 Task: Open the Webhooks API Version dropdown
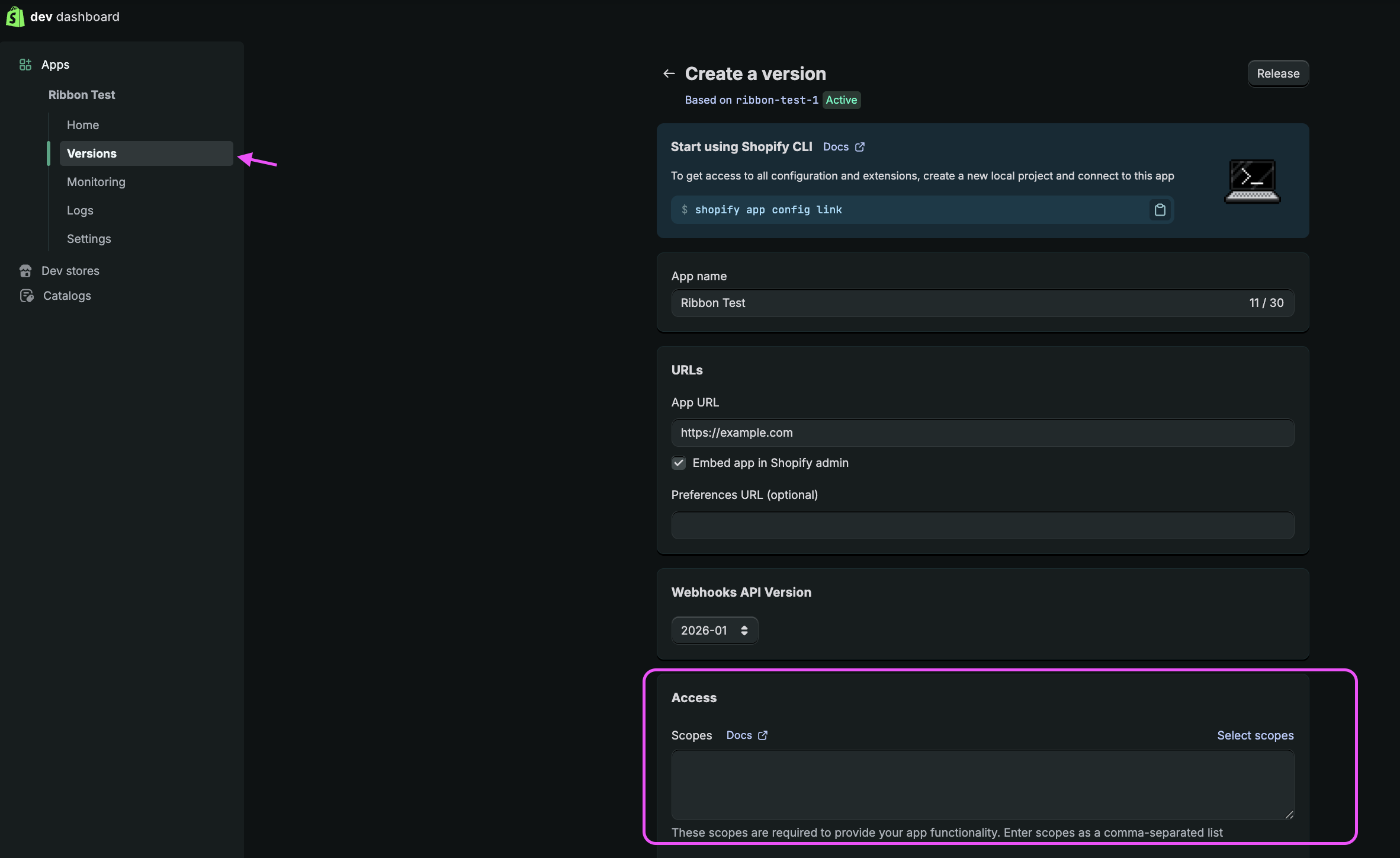point(714,630)
